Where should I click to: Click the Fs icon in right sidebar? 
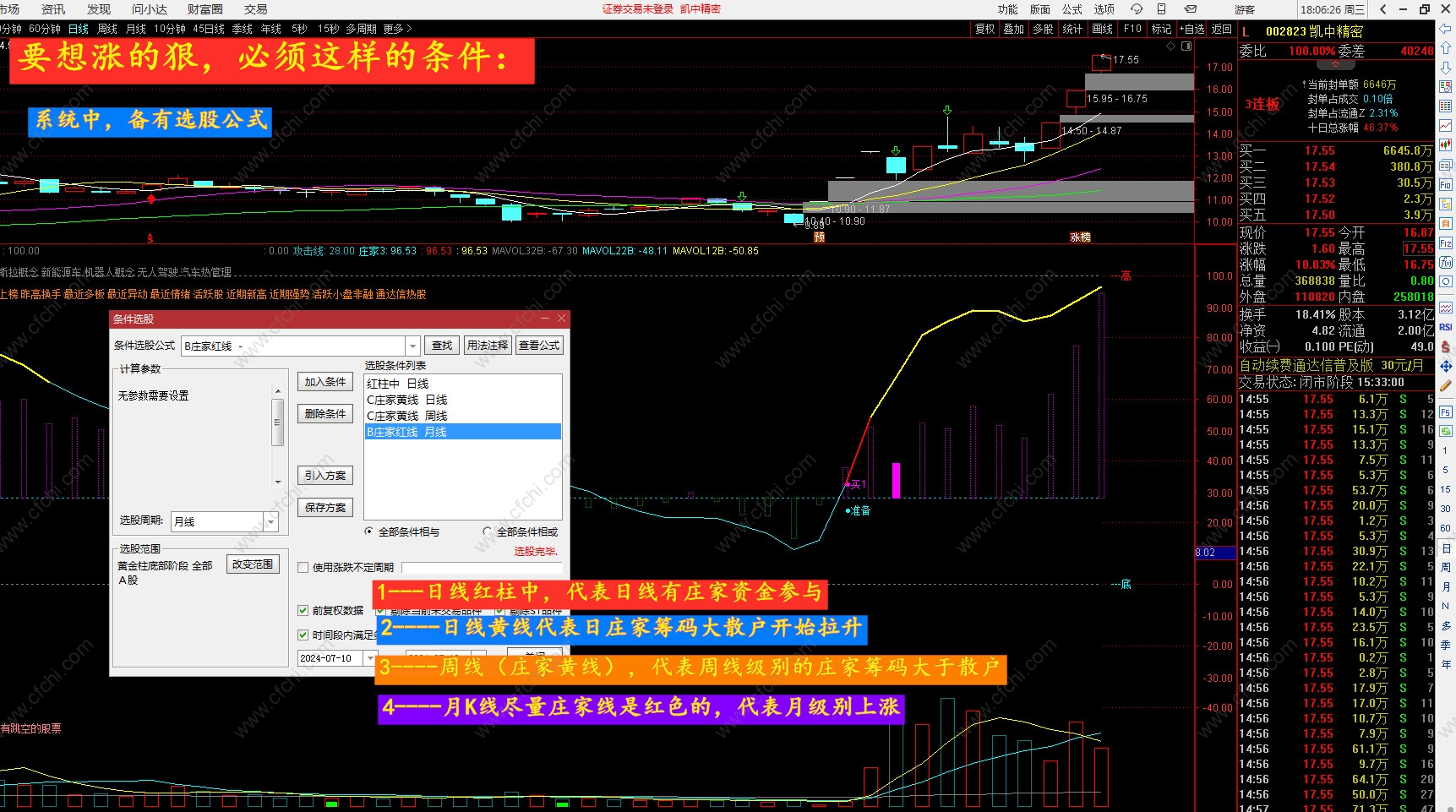pyautogui.click(x=1446, y=412)
